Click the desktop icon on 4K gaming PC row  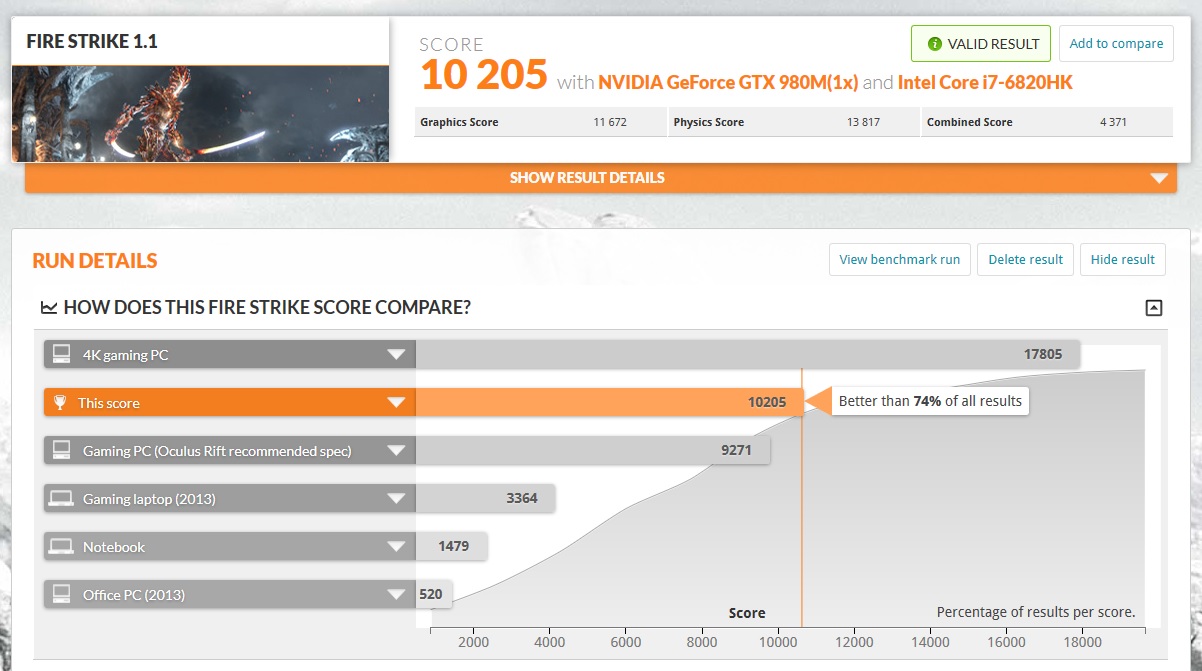click(x=62, y=354)
